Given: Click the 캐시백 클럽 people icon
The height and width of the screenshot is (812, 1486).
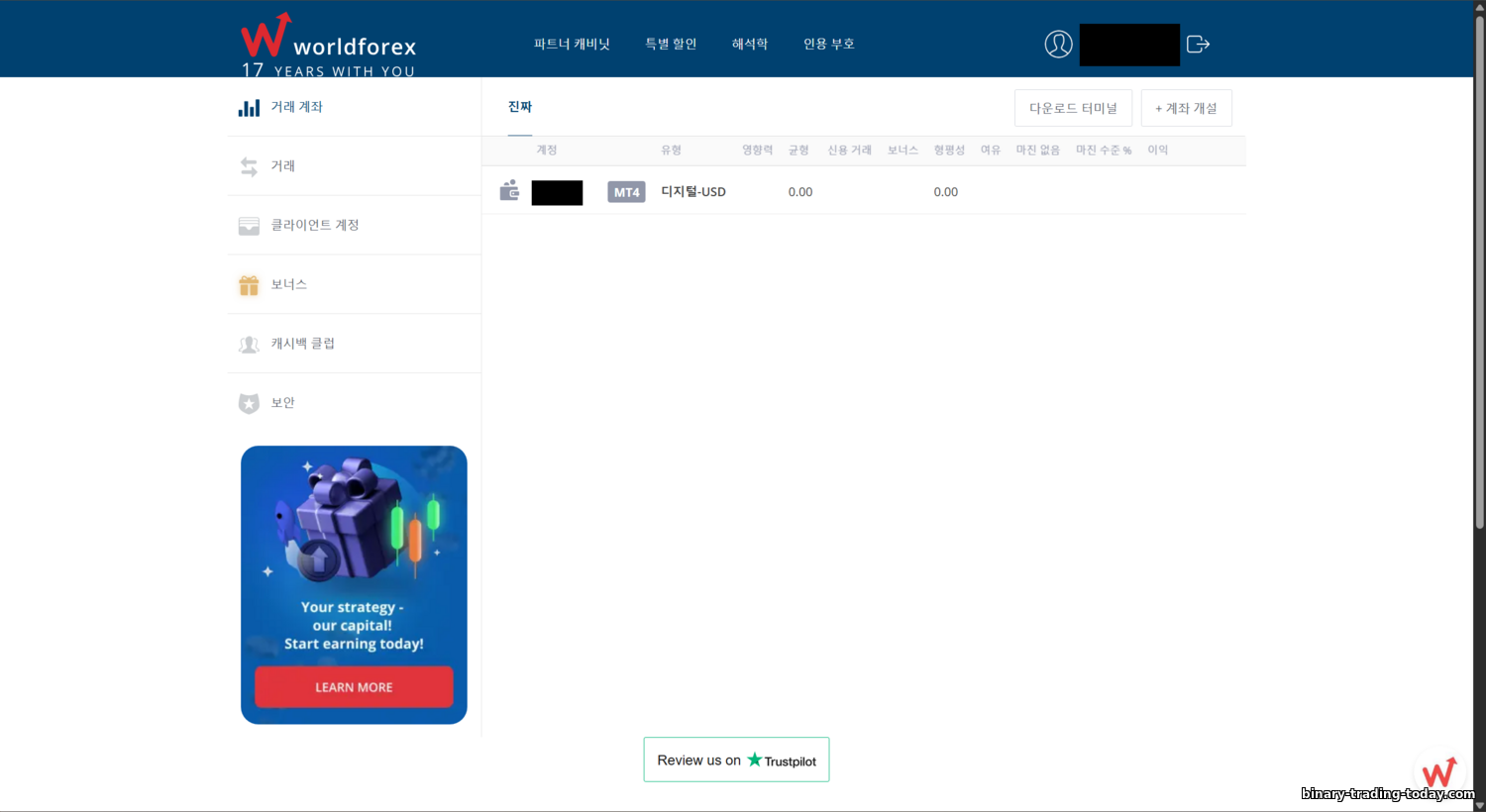Looking at the screenshot, I should [x=249, y=345].
